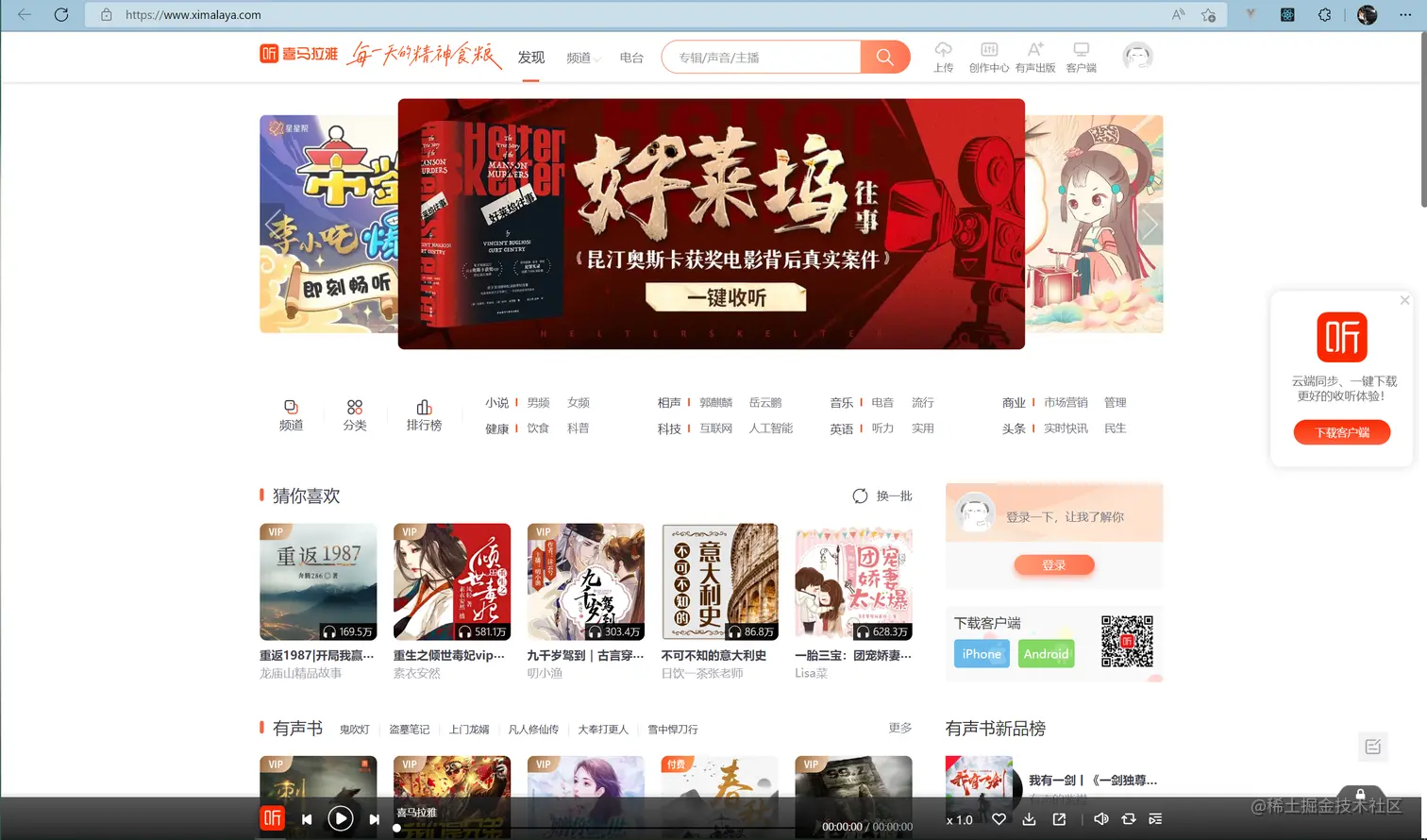1427x840 pixels.
Task: Click the iPhone download button
Action: coord(982,653)
